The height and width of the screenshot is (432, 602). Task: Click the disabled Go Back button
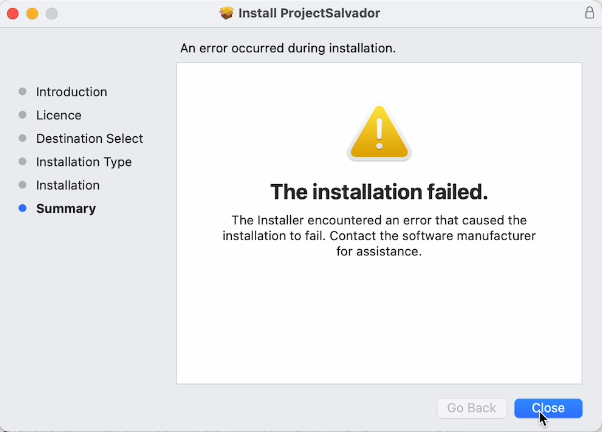(471, 408)
